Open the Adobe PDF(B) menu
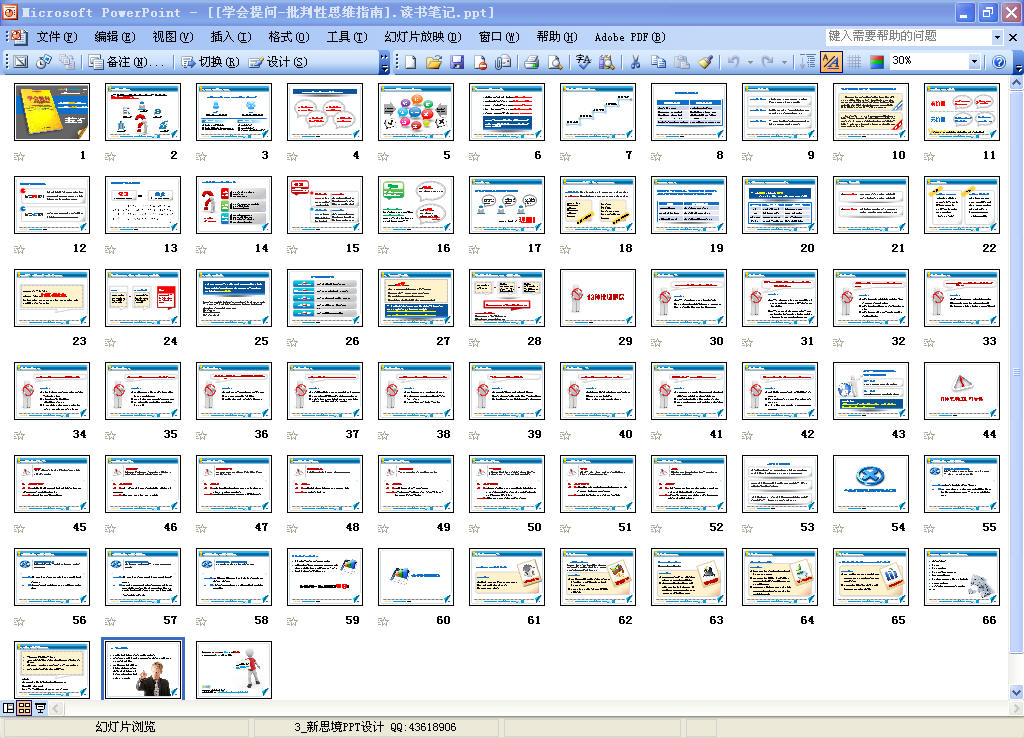The image size is (1024, 738). [x=630, y=37]
